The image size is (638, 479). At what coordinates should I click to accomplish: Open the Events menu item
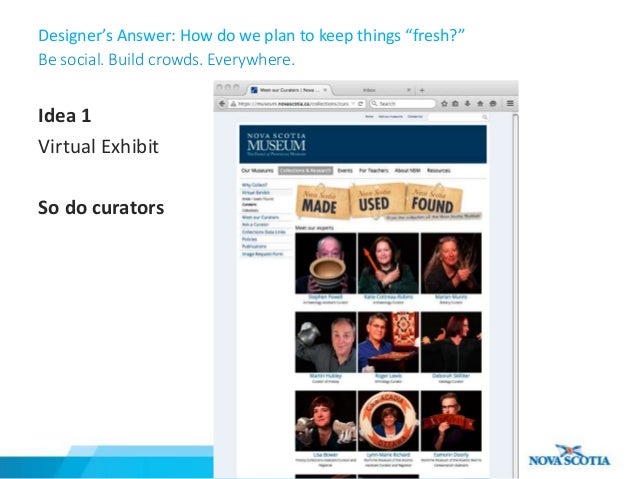tap(345, 171)
